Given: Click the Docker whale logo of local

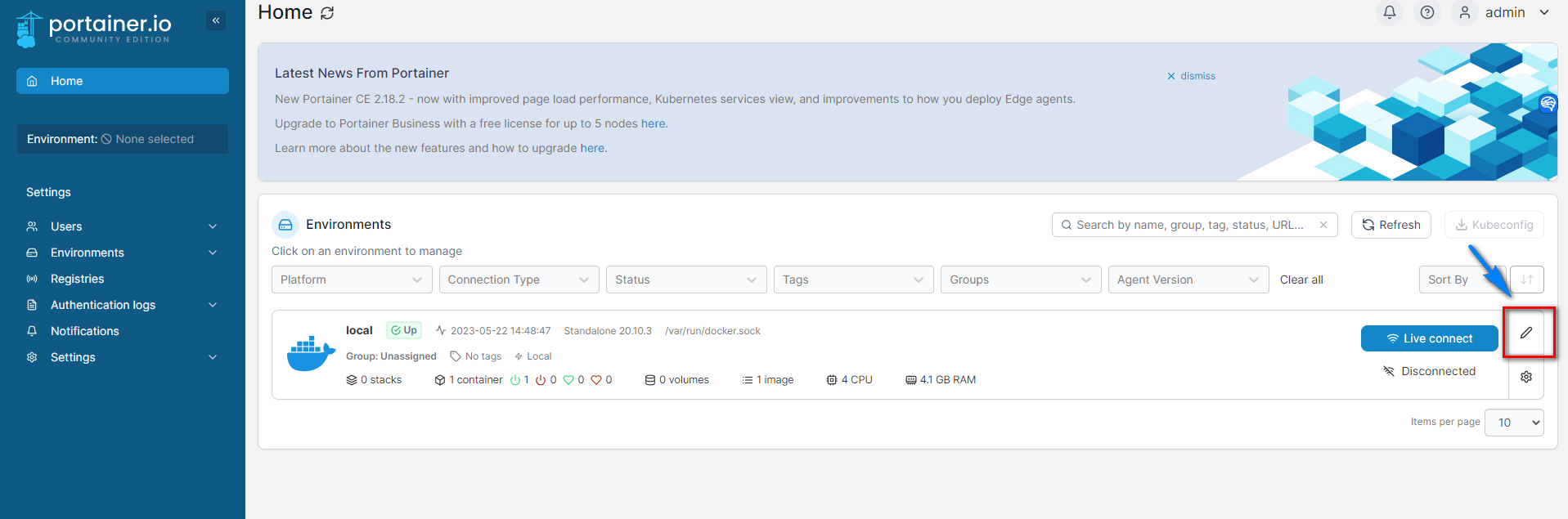Looking at the screenshot, I should click(x=311, y=354).
